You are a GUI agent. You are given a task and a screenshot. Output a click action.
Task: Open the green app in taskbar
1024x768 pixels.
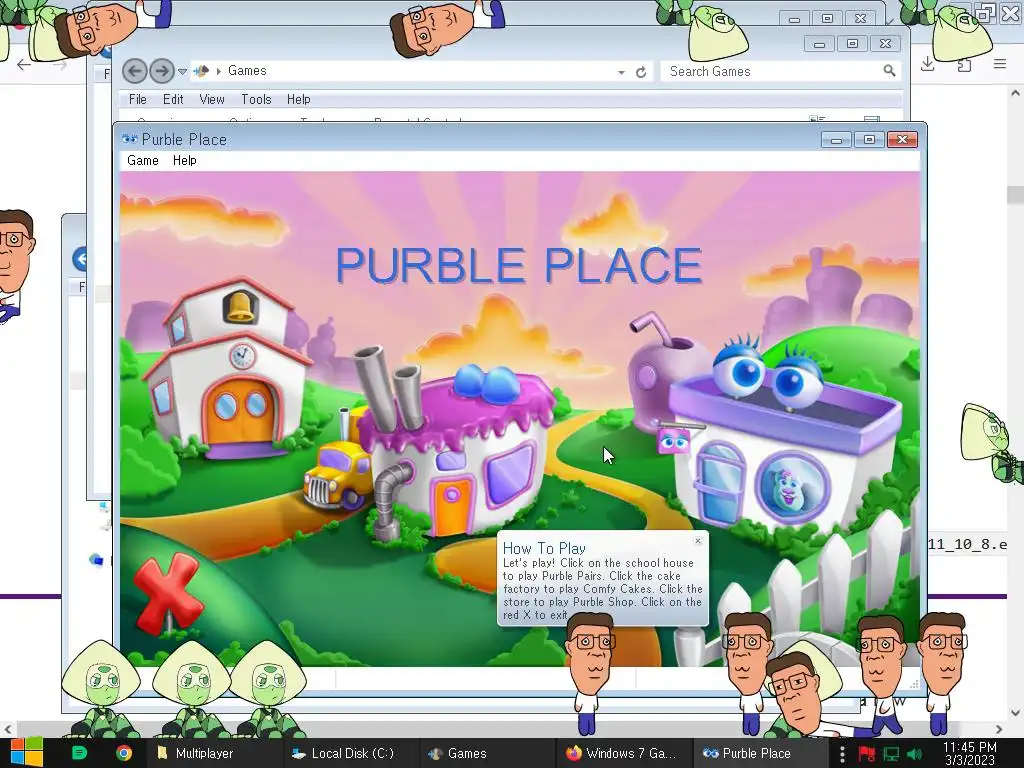[x=79, y=753]
